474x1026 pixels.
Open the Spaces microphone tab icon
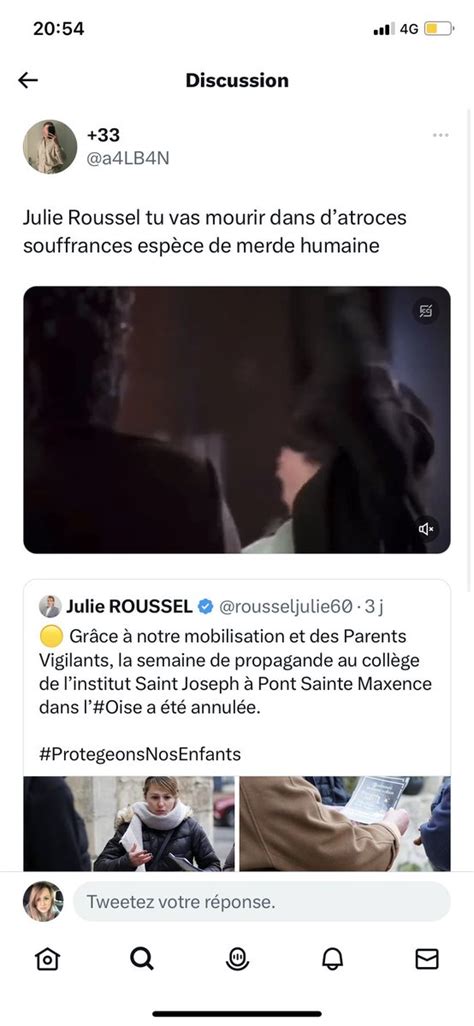click(237, 959)
